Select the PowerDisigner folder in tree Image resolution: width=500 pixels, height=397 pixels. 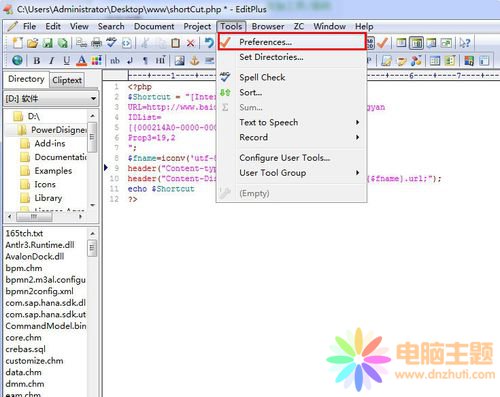[52, 130]
